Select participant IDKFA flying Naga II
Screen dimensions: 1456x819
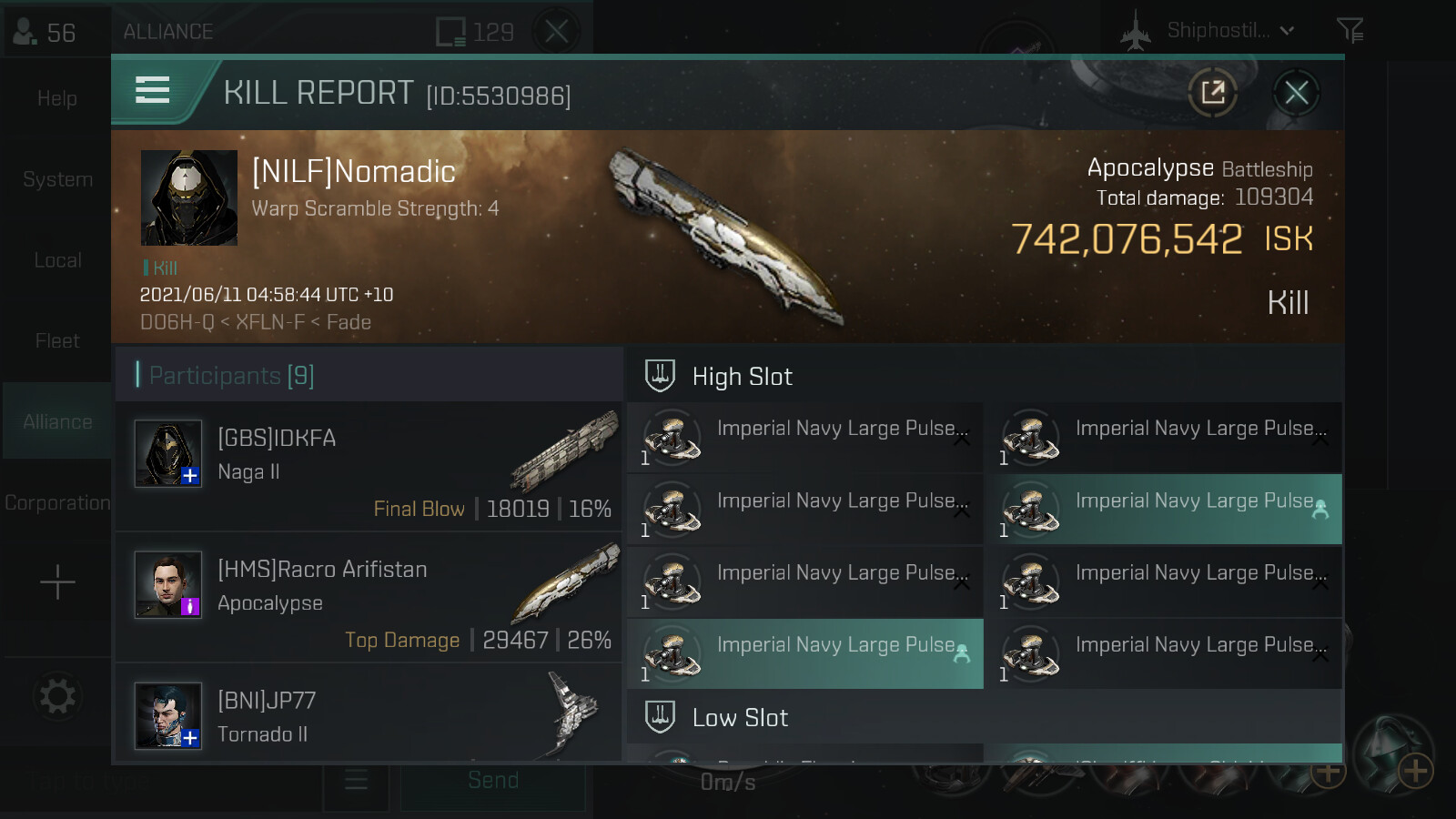[x=369, y=468]
